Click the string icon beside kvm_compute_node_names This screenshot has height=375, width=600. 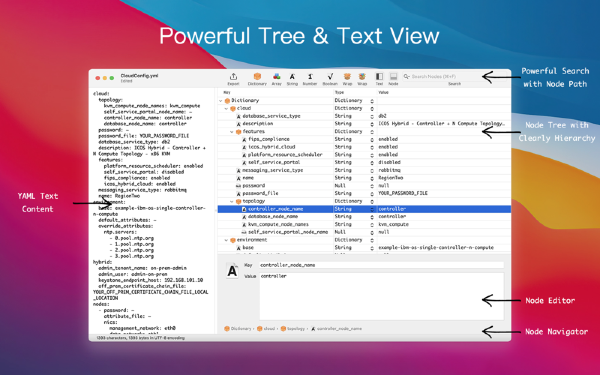[x=244, y=225]
